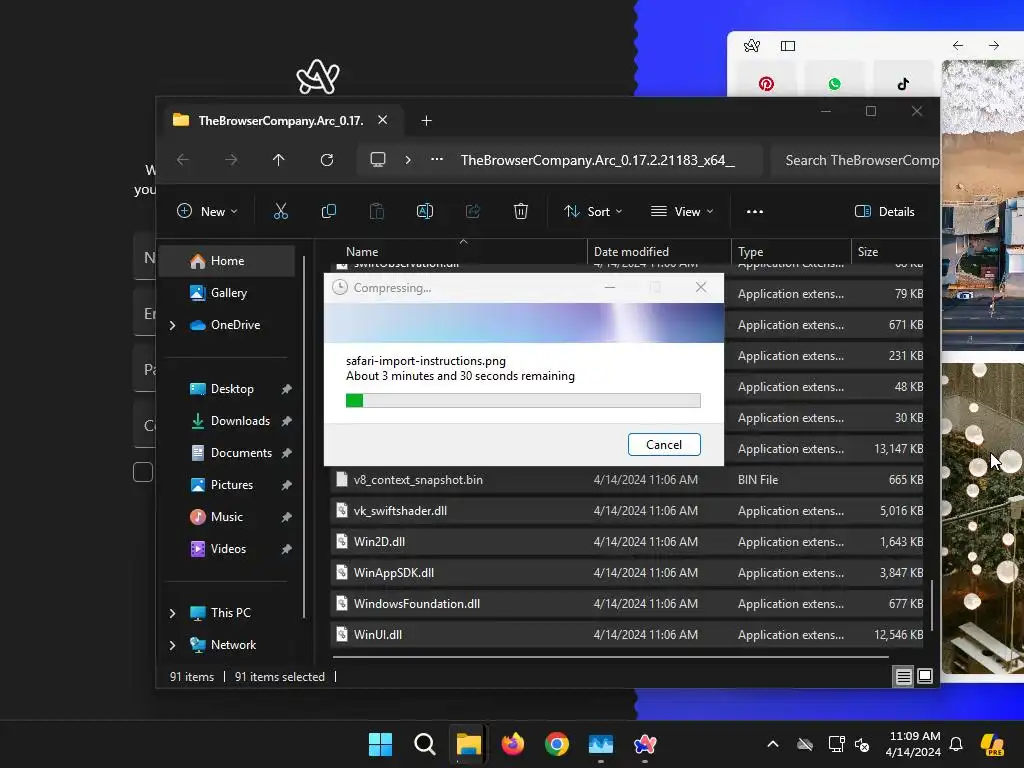Select the WinAppSDK.dll file
The image size is (1024, 768).
pyautogui.click(x=627, y=573)
